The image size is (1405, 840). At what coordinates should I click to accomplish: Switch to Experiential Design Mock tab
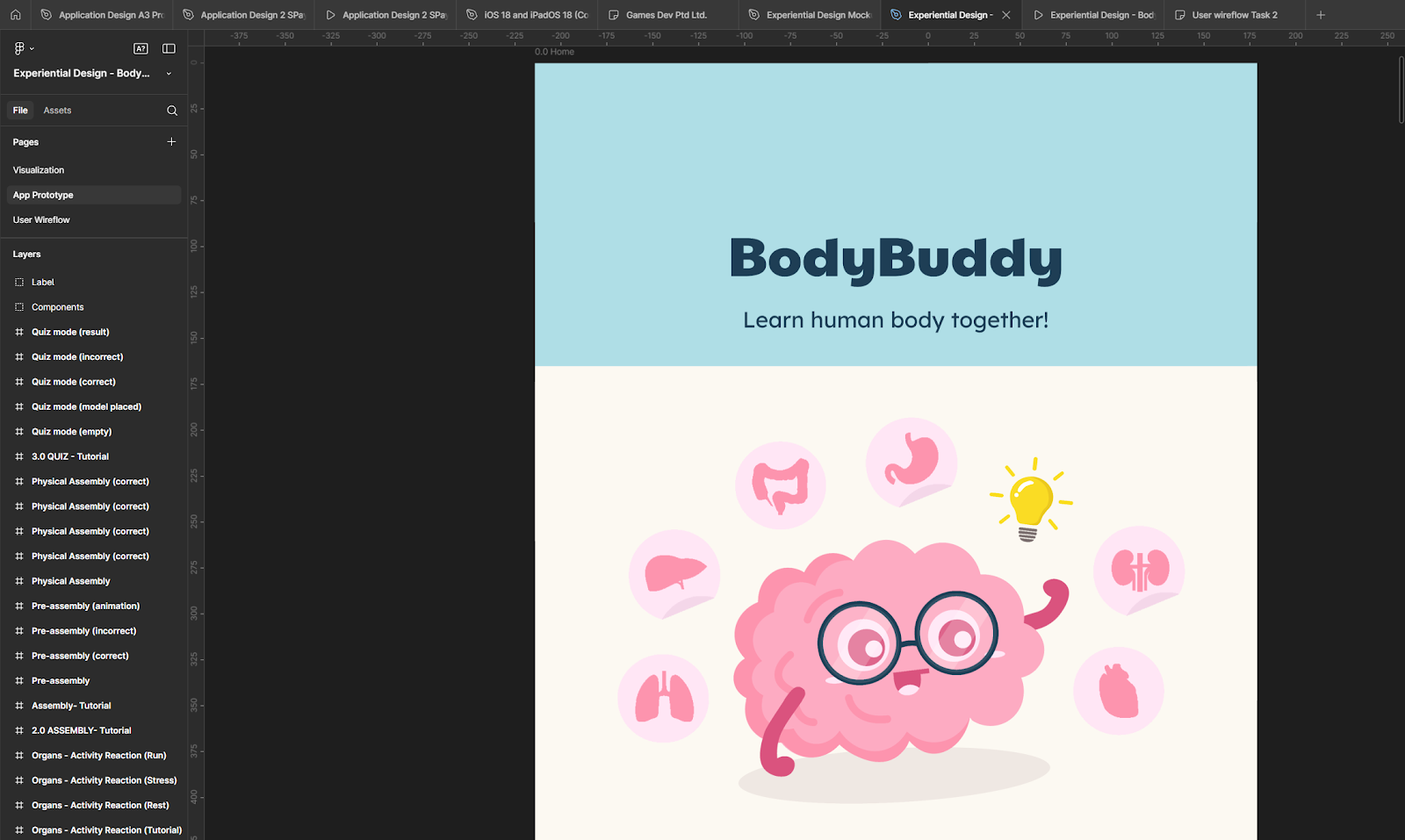click(x=810, y=15)
